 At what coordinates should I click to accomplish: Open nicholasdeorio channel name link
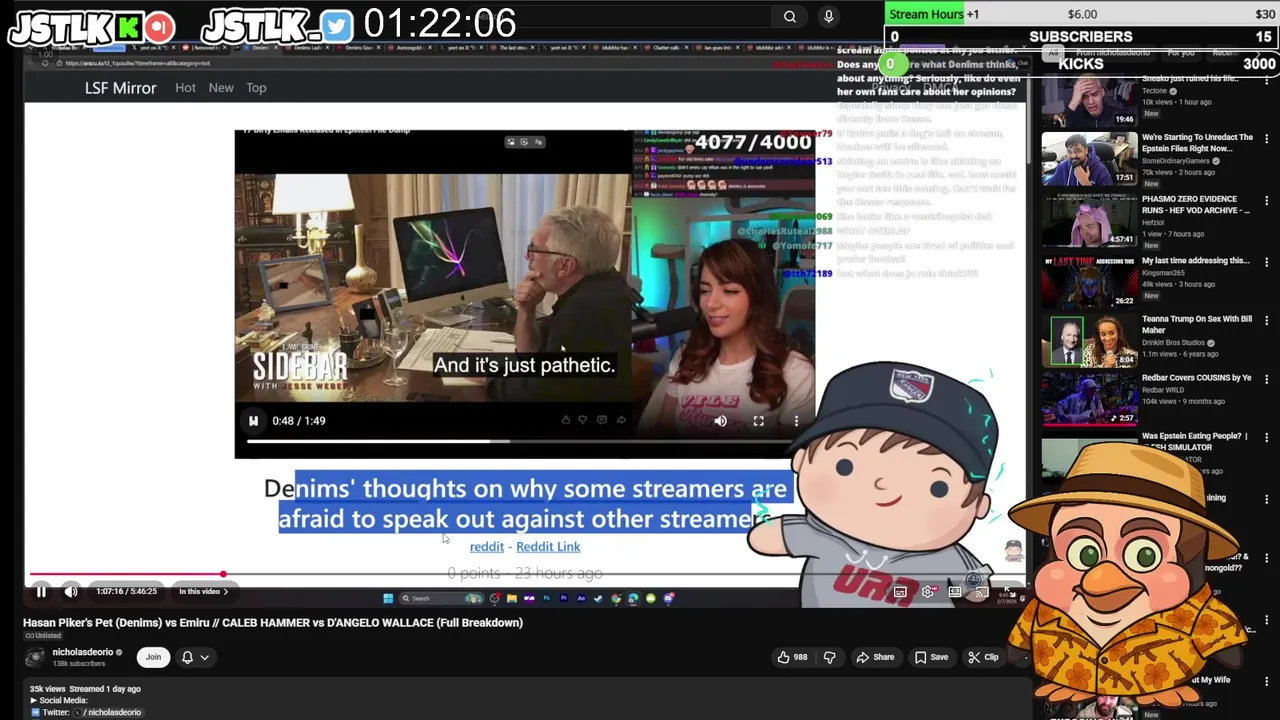point(83,652)
